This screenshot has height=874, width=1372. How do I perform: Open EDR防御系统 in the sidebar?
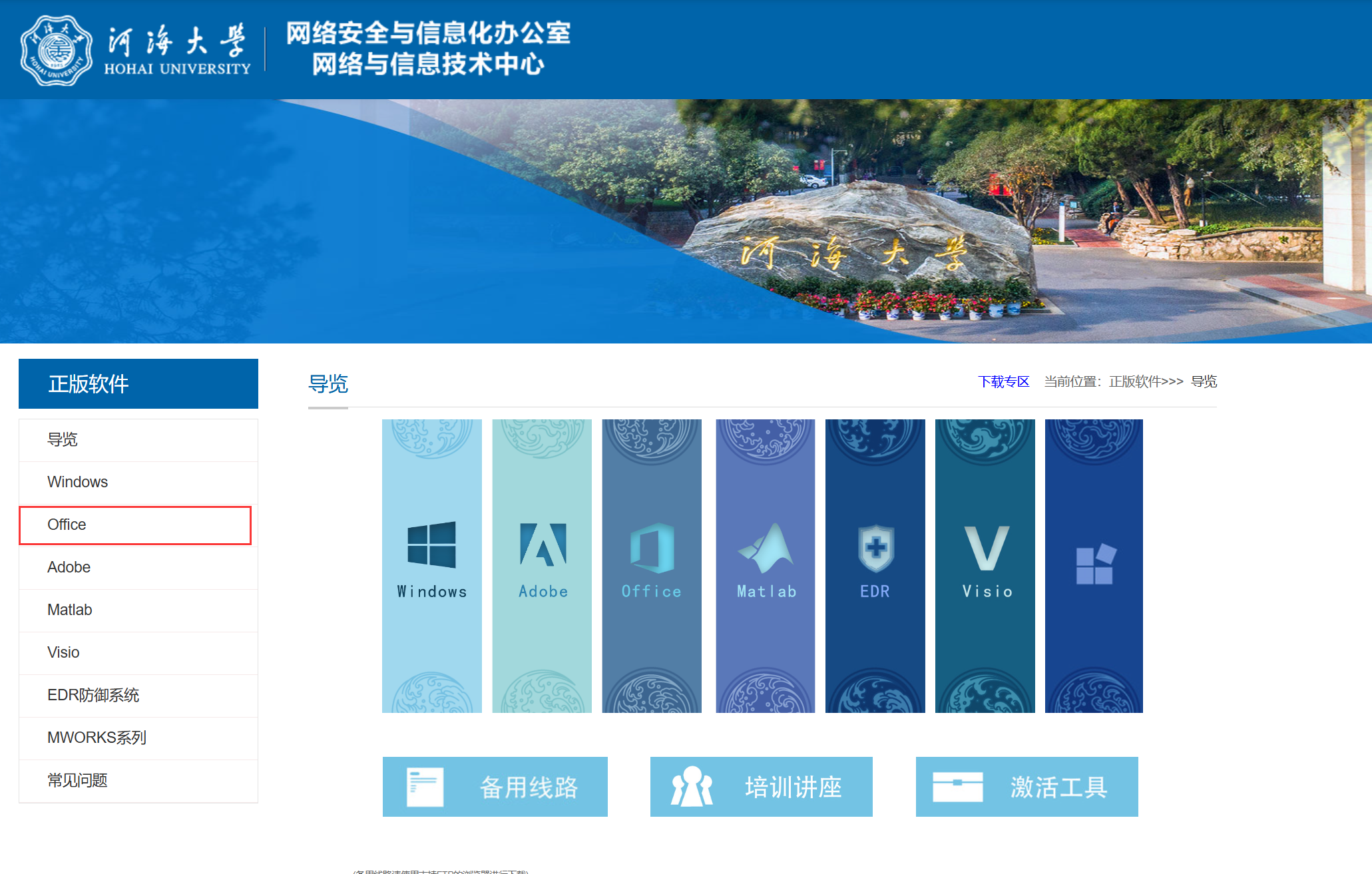(x=93, y=695)
